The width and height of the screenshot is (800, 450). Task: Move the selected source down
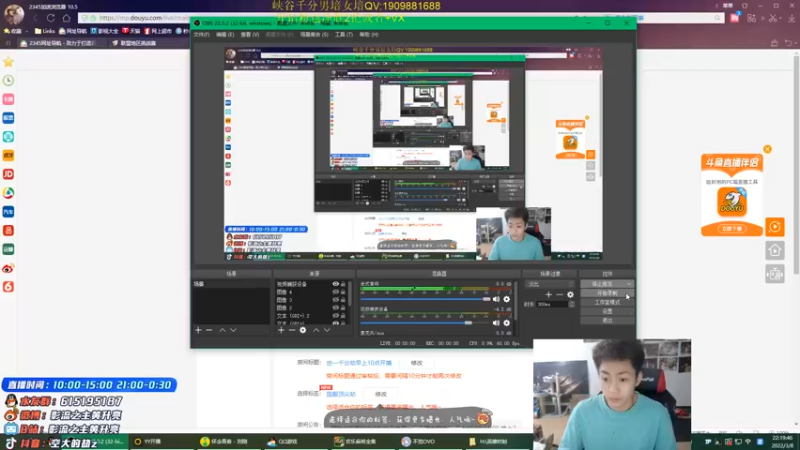(x=327, y=330)
